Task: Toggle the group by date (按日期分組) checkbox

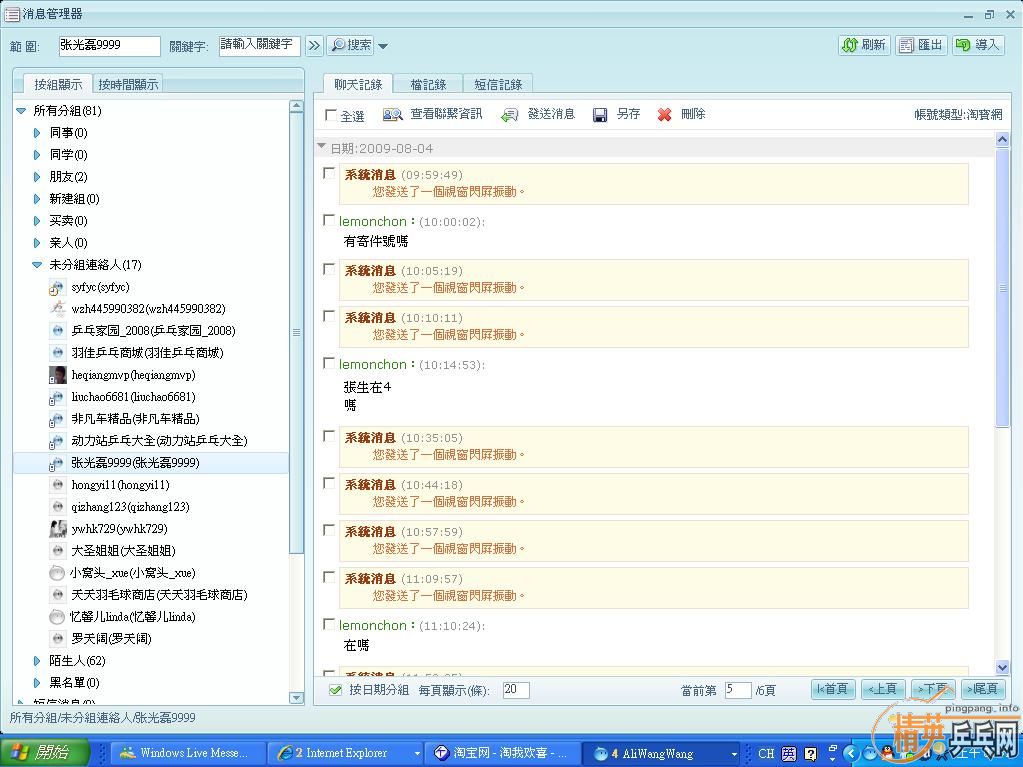Action: point(335,690)
